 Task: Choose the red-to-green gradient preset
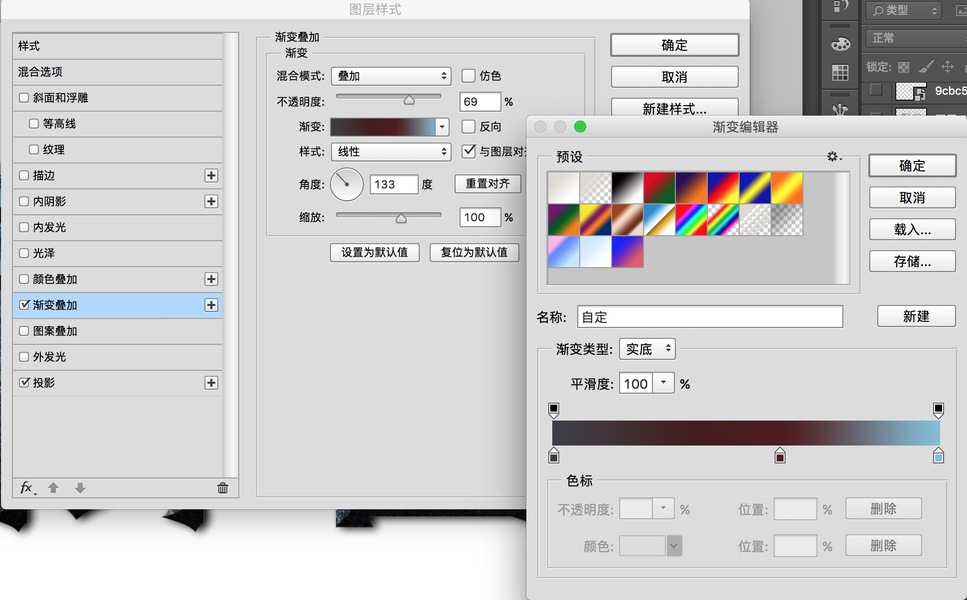[659, 187]
